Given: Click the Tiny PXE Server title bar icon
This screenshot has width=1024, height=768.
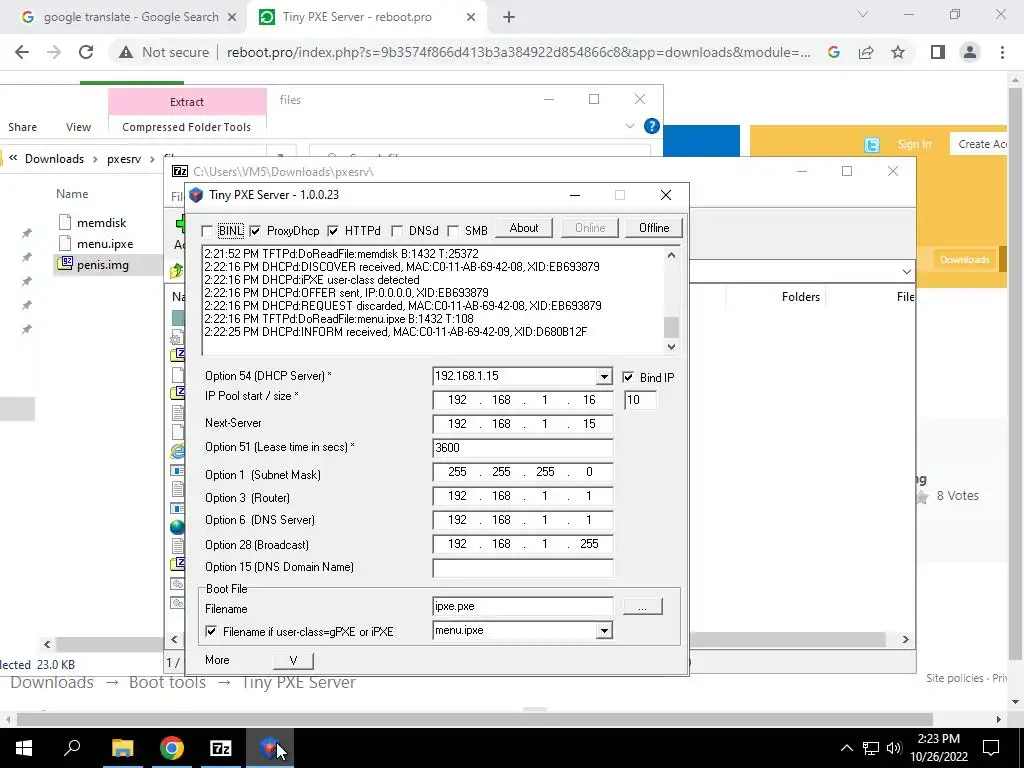Looking at the screenshot, I should click(196, 195).
